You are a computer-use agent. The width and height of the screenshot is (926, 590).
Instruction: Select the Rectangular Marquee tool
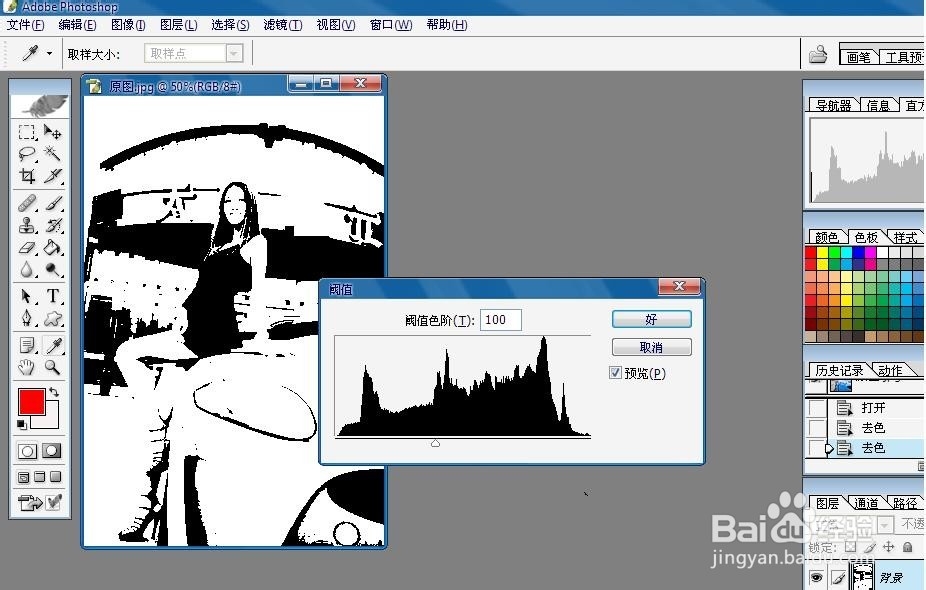(x=27, y=132)
